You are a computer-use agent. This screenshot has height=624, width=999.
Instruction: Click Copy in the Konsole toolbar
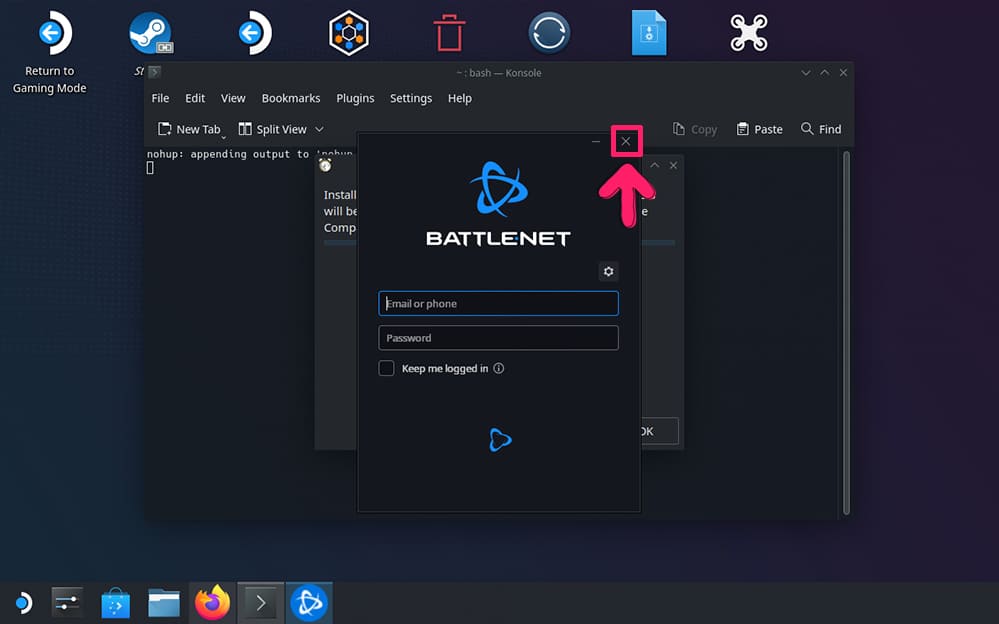point(695,129)
